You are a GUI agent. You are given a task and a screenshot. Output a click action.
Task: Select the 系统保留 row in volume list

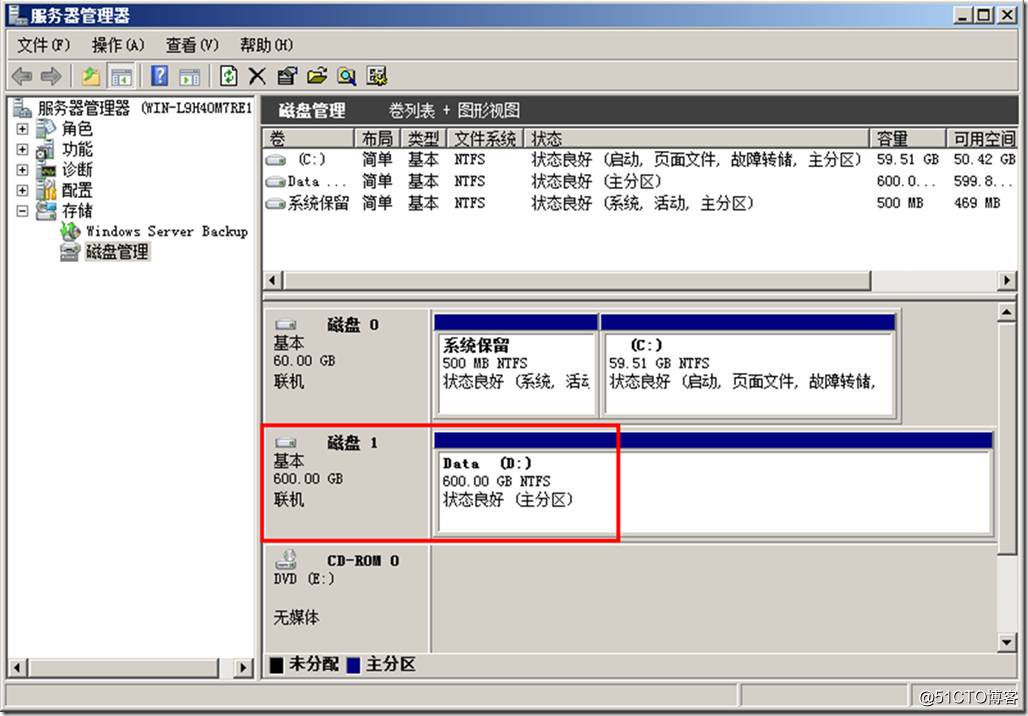pos(318,203)
